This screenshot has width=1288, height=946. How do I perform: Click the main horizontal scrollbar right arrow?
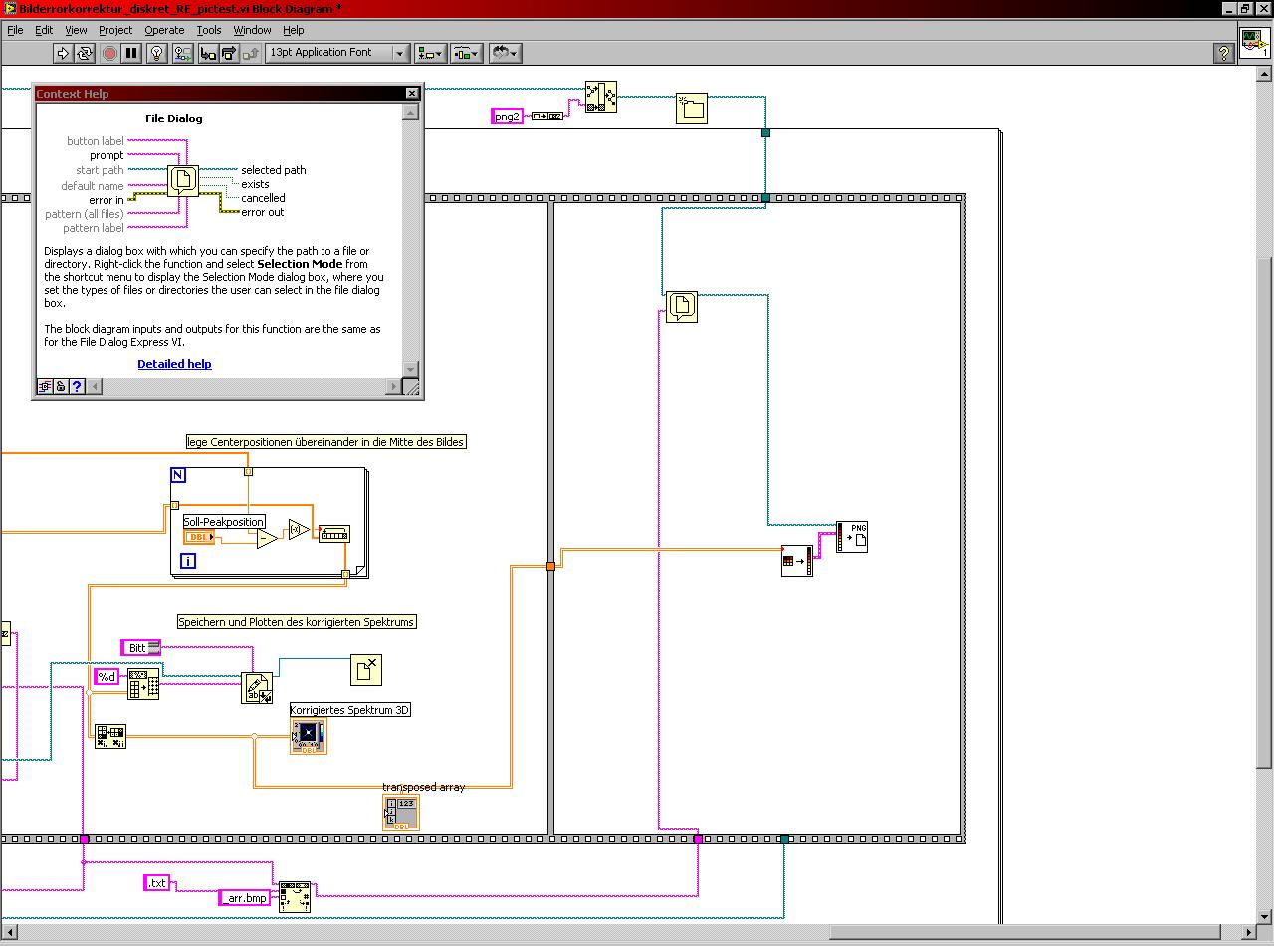click(1249, 933)
